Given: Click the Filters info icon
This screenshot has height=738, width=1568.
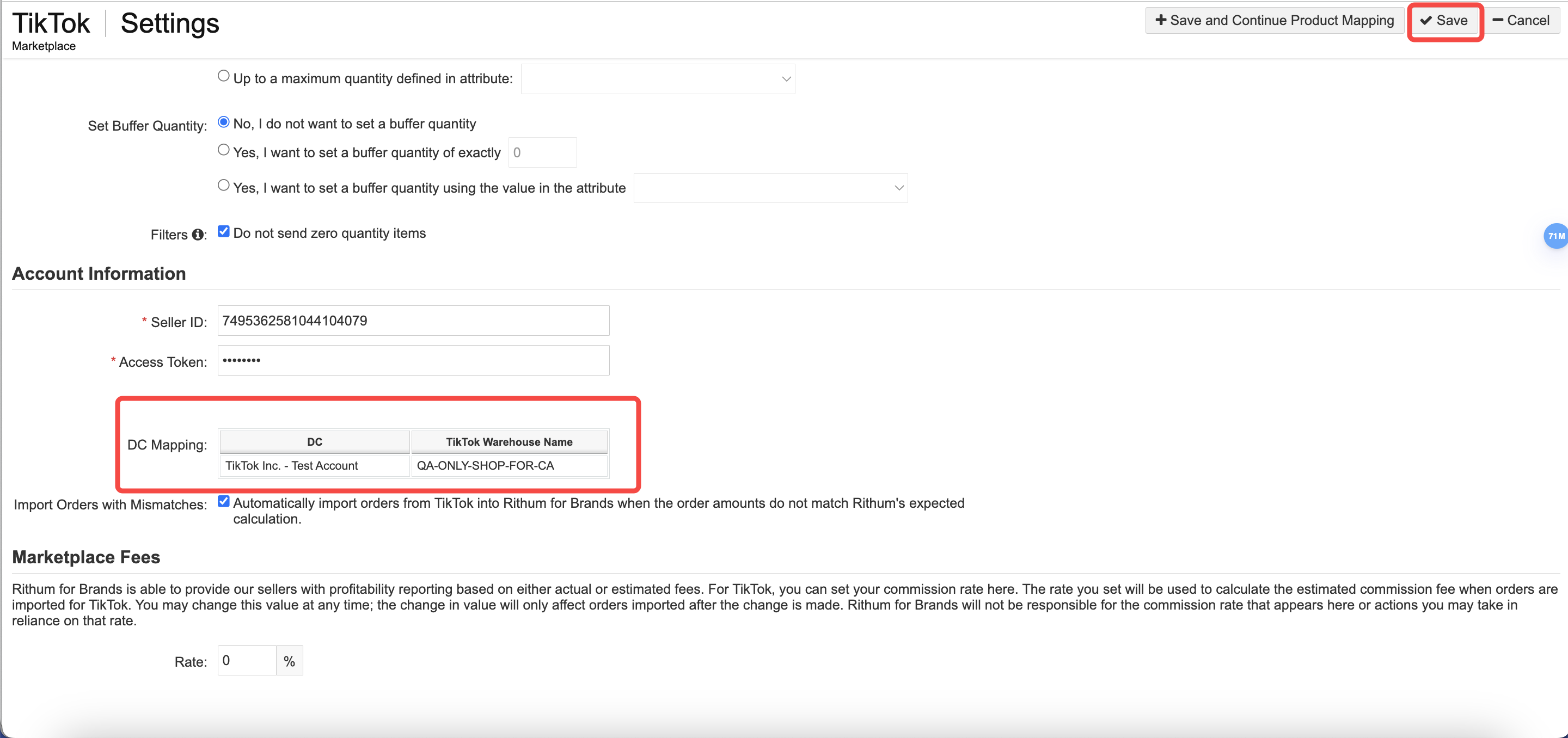Looking at the screenshot, I should coord(197,235).
